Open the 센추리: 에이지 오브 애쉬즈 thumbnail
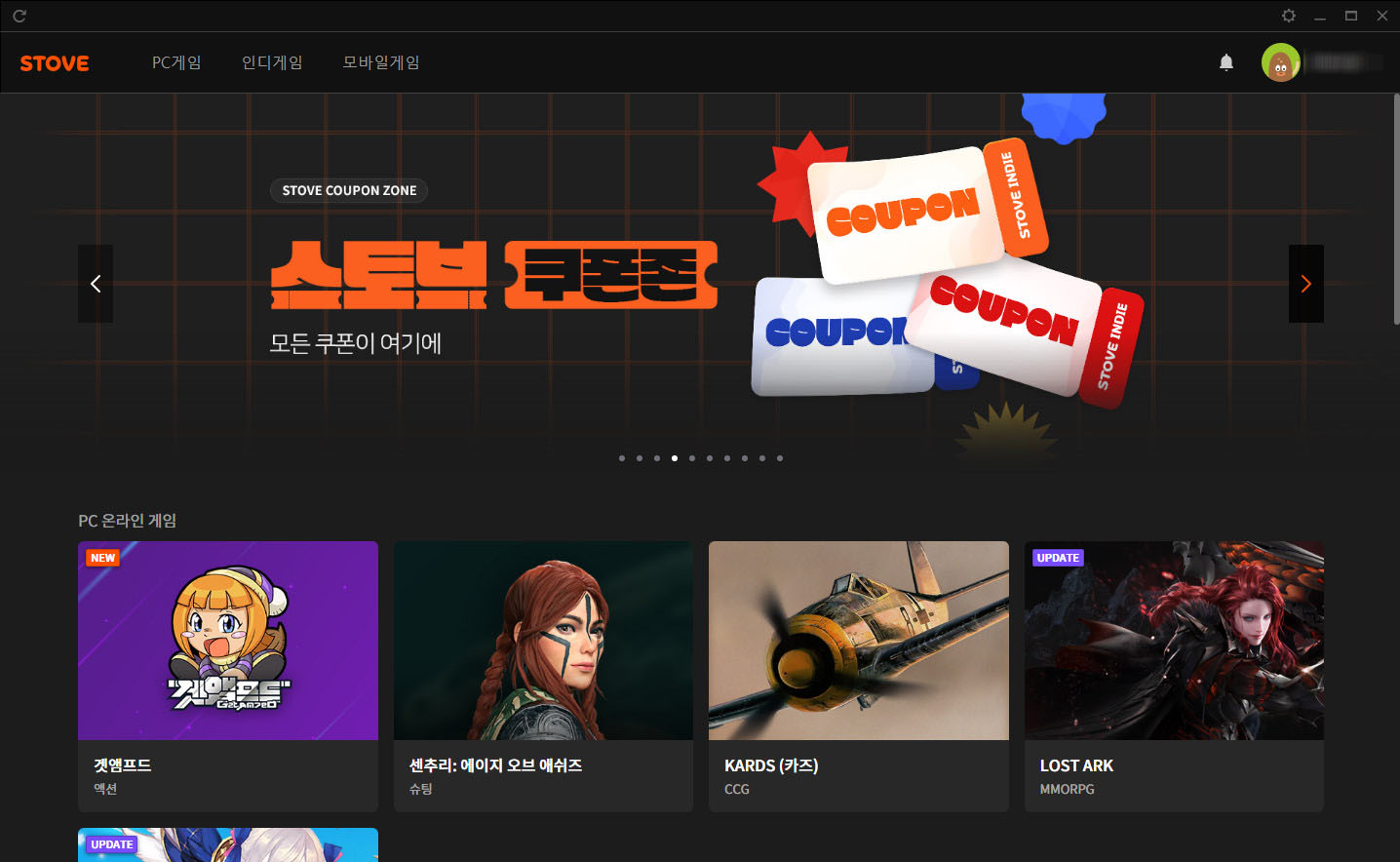This screenshot has width=1400, height=862. (543, 641)
